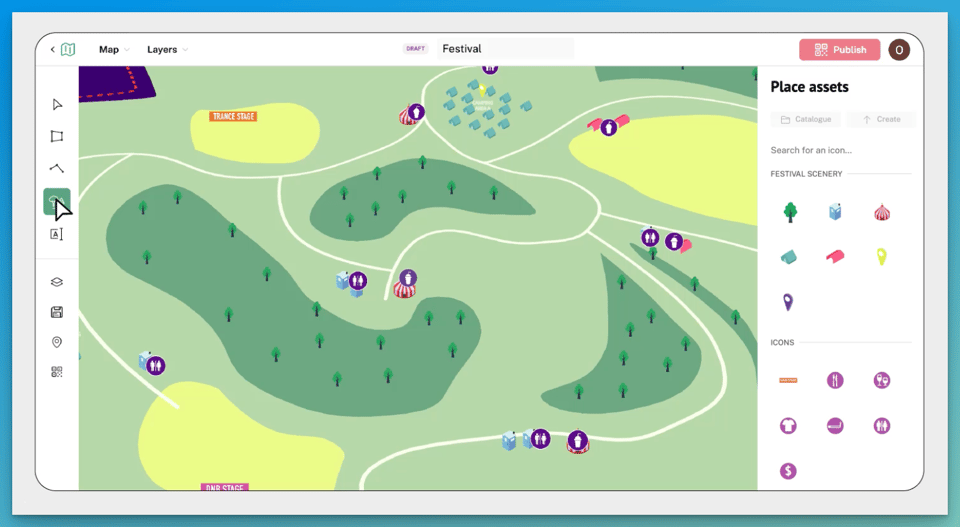This screenshot has height=527, width=960.
Task: Click the Search for an icon field
Action: (840, 150)
